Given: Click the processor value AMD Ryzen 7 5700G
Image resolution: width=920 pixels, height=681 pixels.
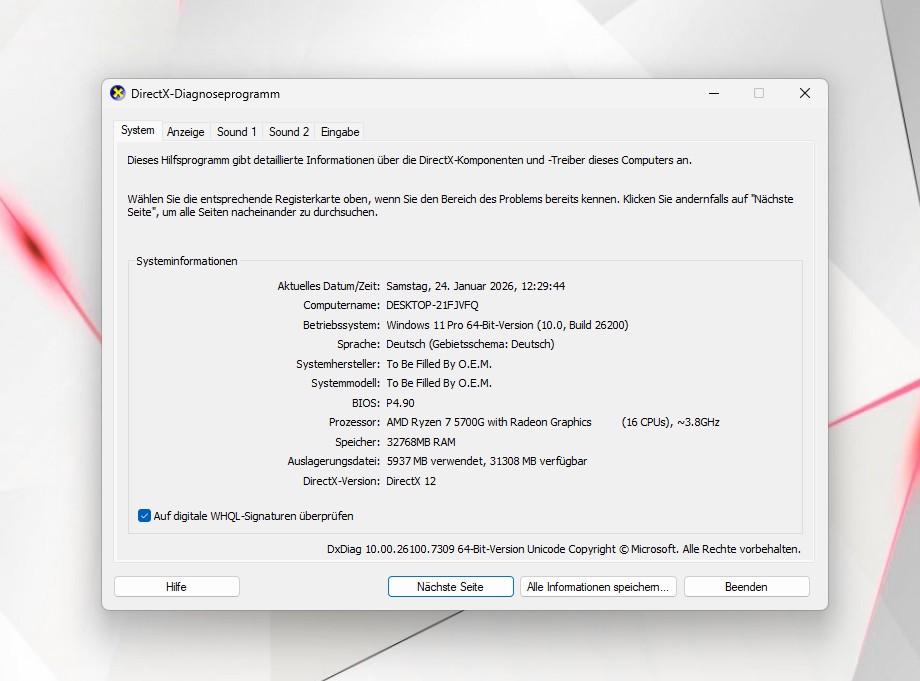Looking at the screenshot, I should [x=489, y=422].
